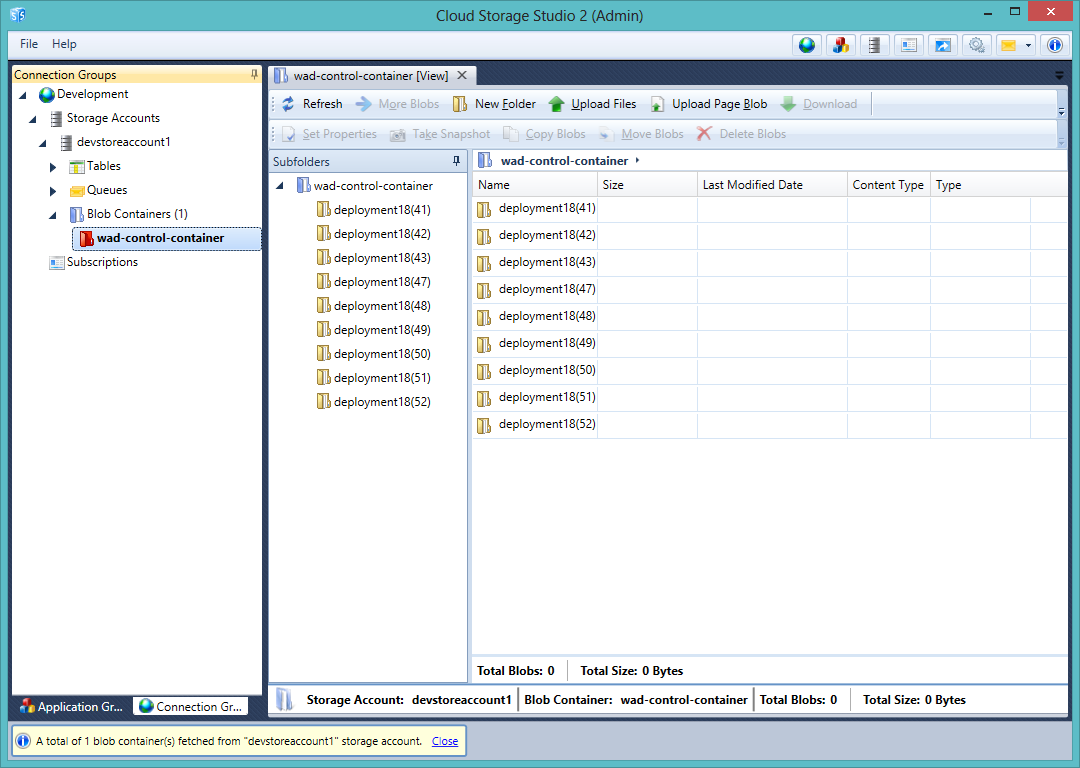Click the yellow envelope toolbar icon
Viewport: 1080px width, 768px height.
pyautogui.click(x=1008, y=45)
